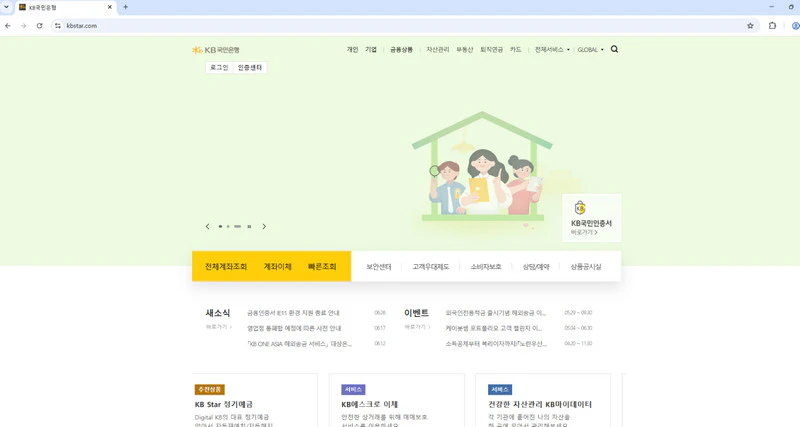Open news item about IE11 지원 종료 안내

pyautogui.click(x=293, y=313)
